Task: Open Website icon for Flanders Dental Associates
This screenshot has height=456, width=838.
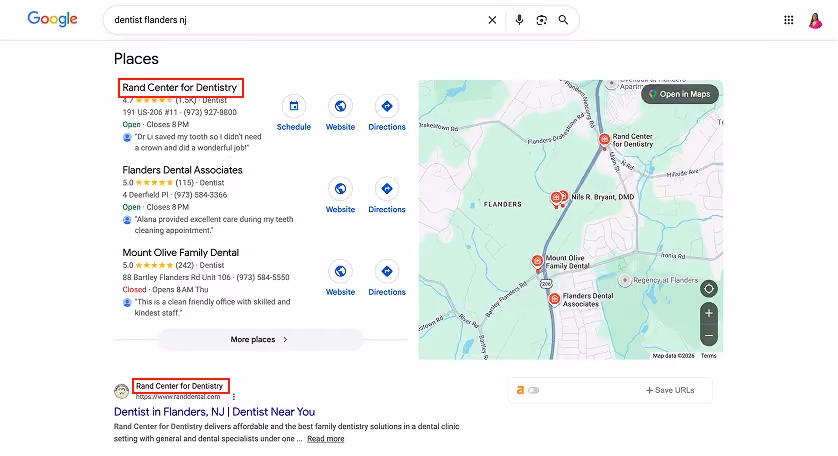Action: [340, 189]
